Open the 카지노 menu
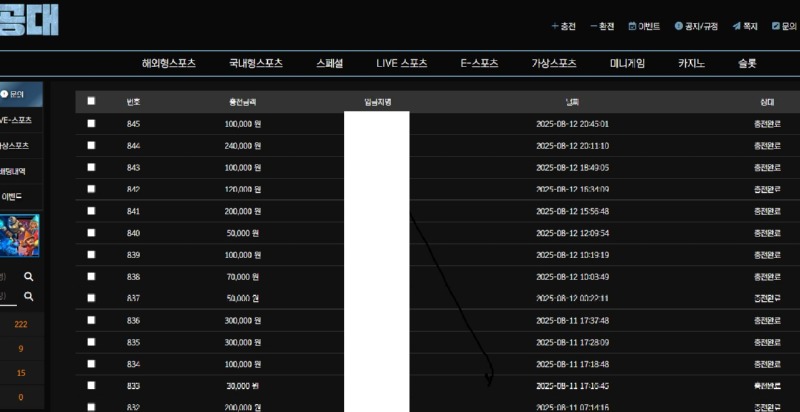 point(691,64)
